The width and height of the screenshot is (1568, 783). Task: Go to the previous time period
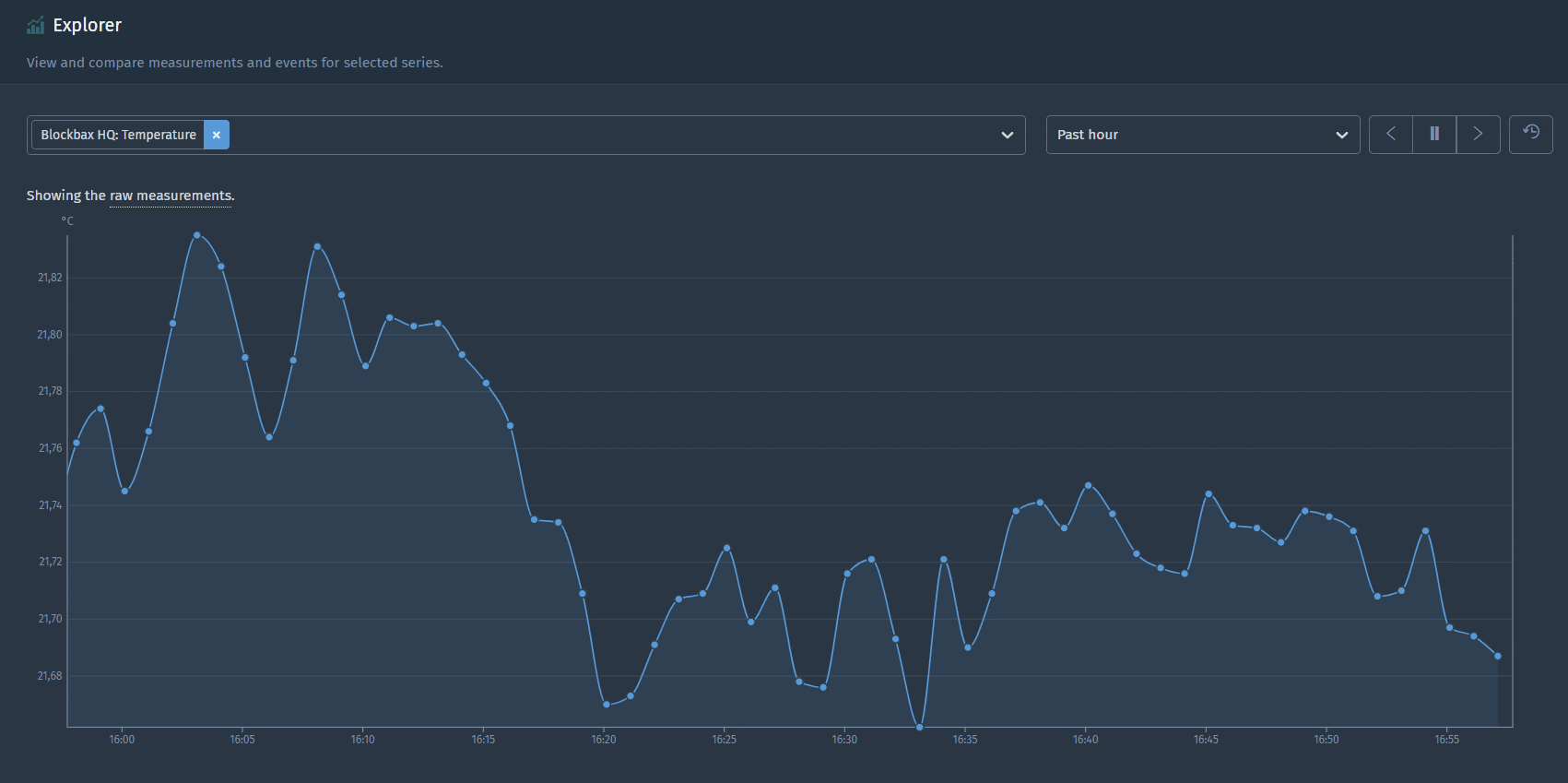click(1391, 135)
